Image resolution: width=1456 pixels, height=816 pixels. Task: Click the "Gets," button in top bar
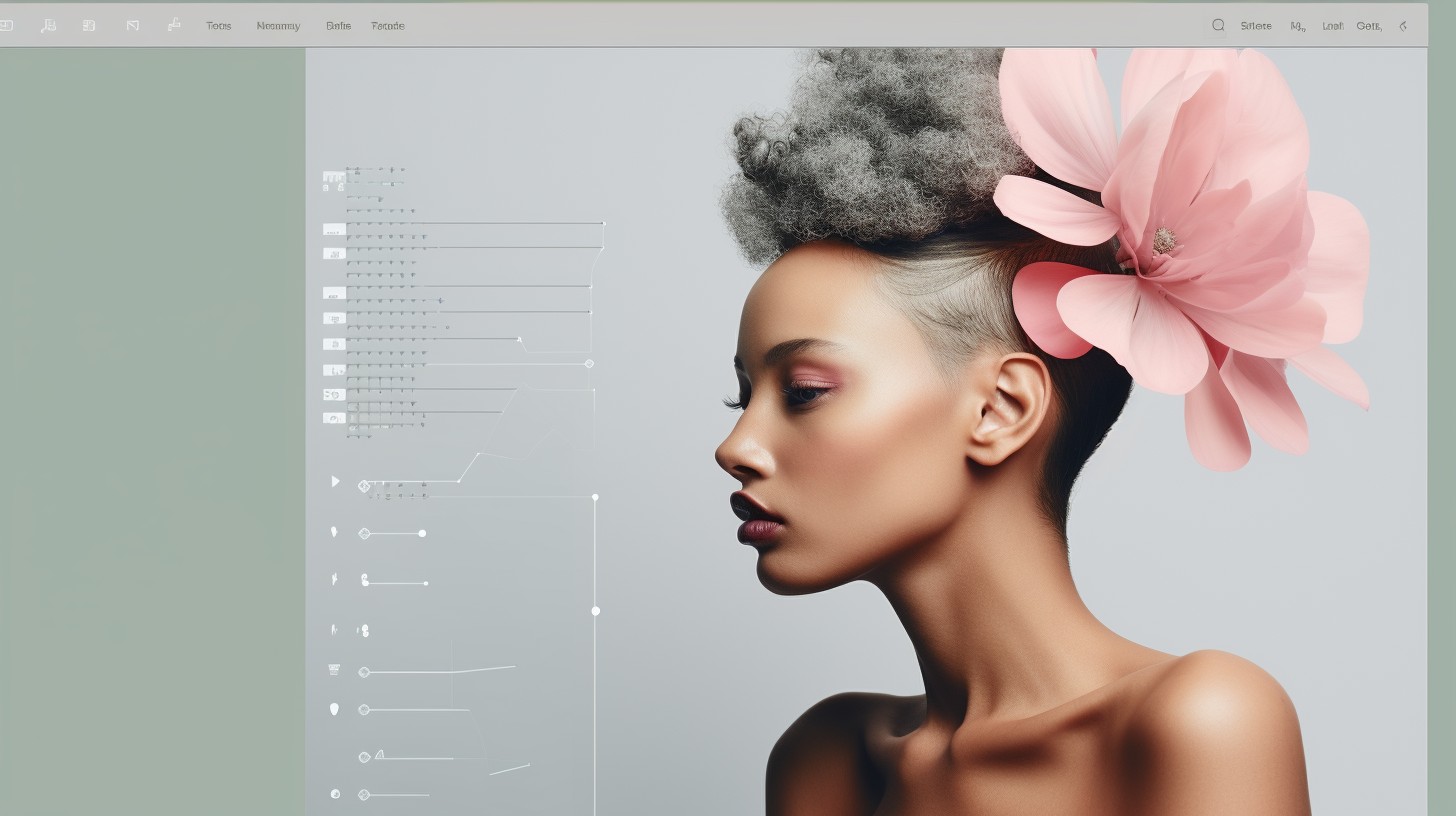1369,26
